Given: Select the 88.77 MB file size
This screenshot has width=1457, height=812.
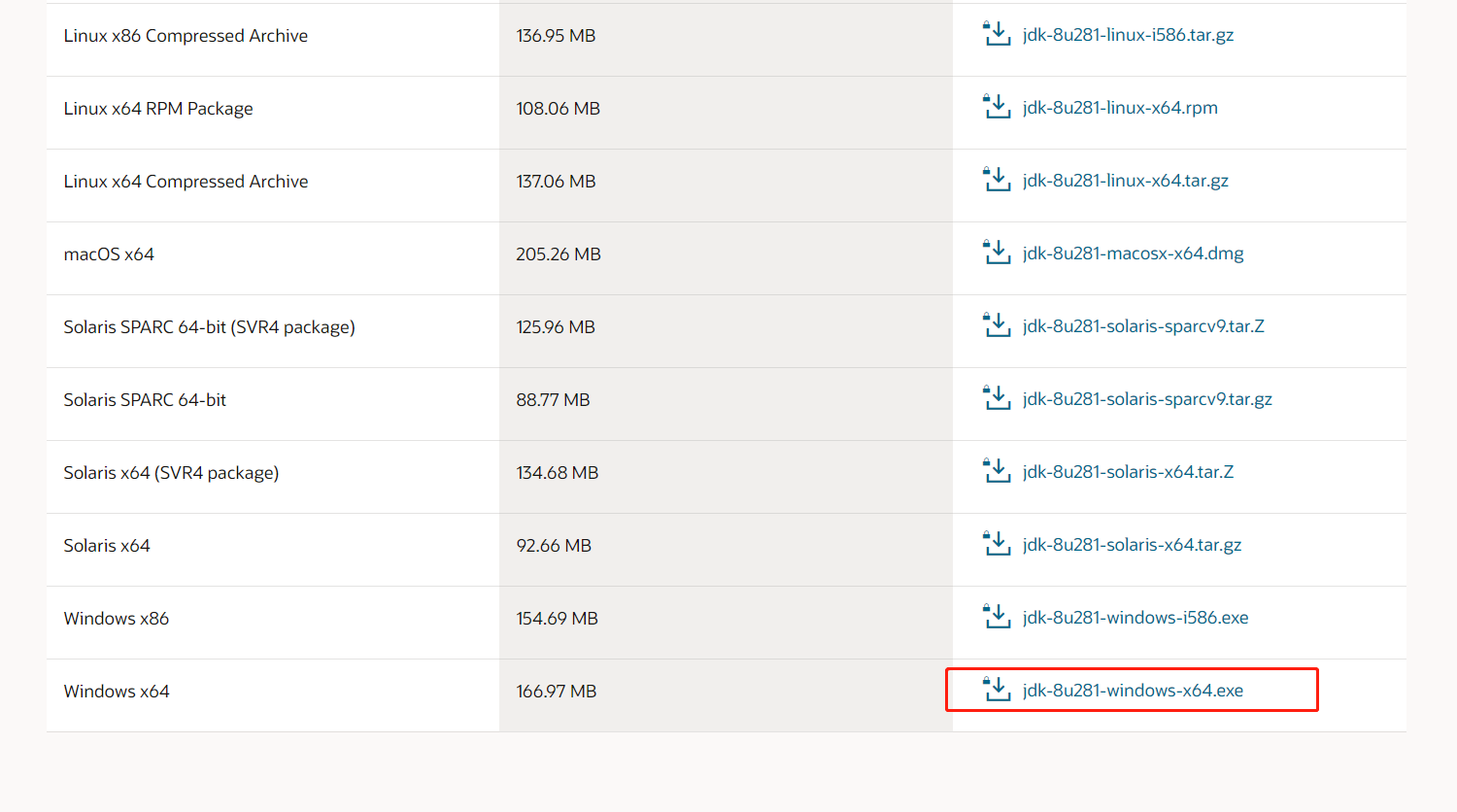Looking at the screenshot, I should pos(554,400).
